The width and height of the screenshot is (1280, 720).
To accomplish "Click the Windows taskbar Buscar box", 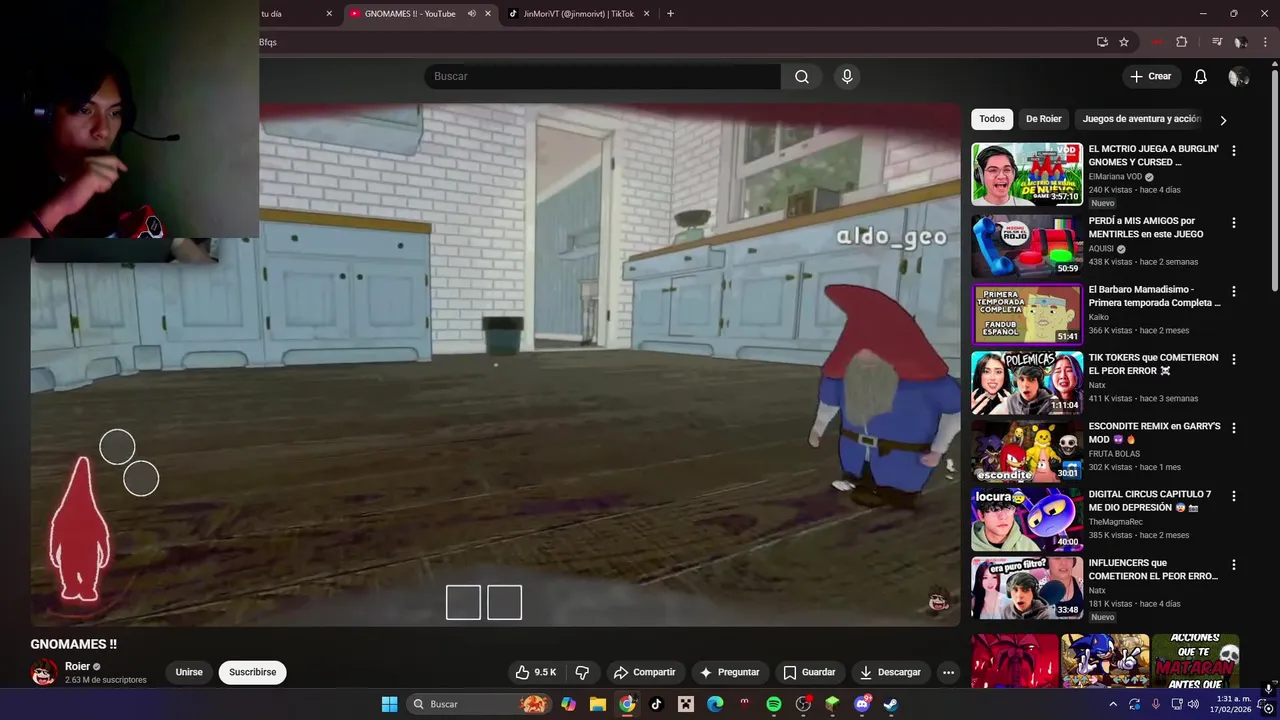I will pyautogui.click(x=480, y=704).
